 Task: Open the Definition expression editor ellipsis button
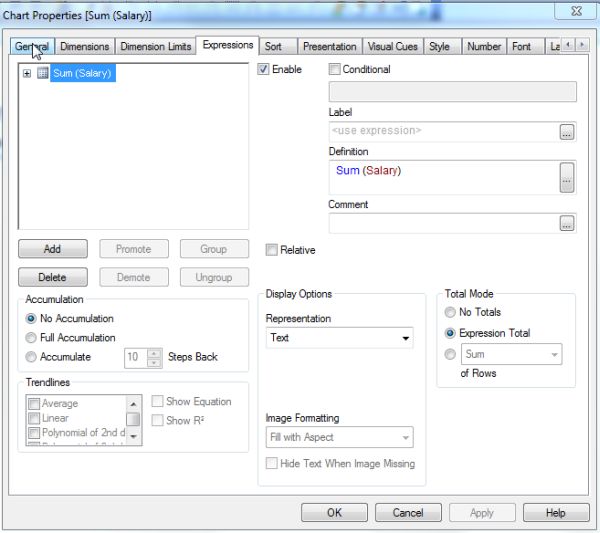[x=567, y=178]
